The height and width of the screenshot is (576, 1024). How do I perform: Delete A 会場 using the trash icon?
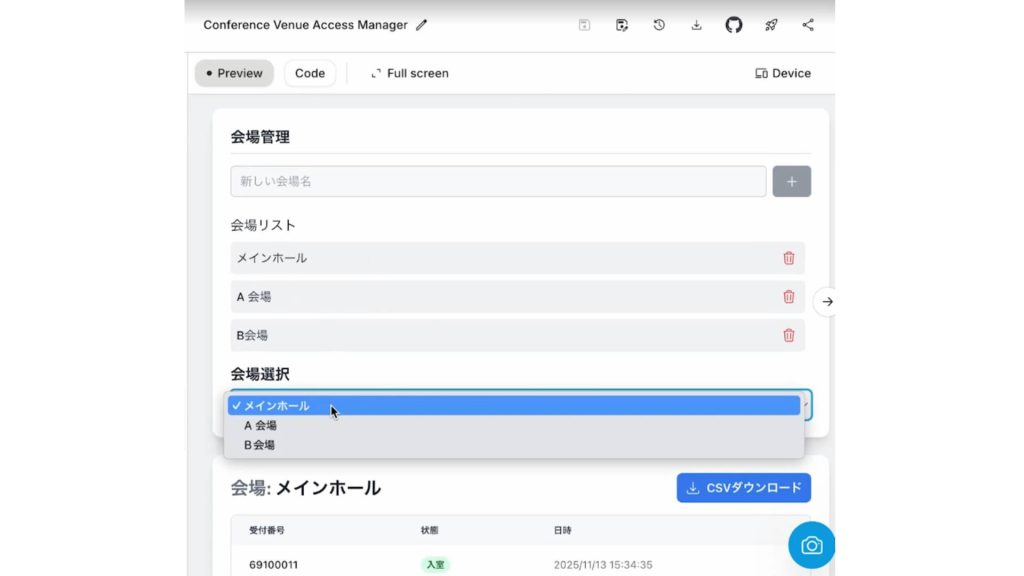tap(788, 297)
